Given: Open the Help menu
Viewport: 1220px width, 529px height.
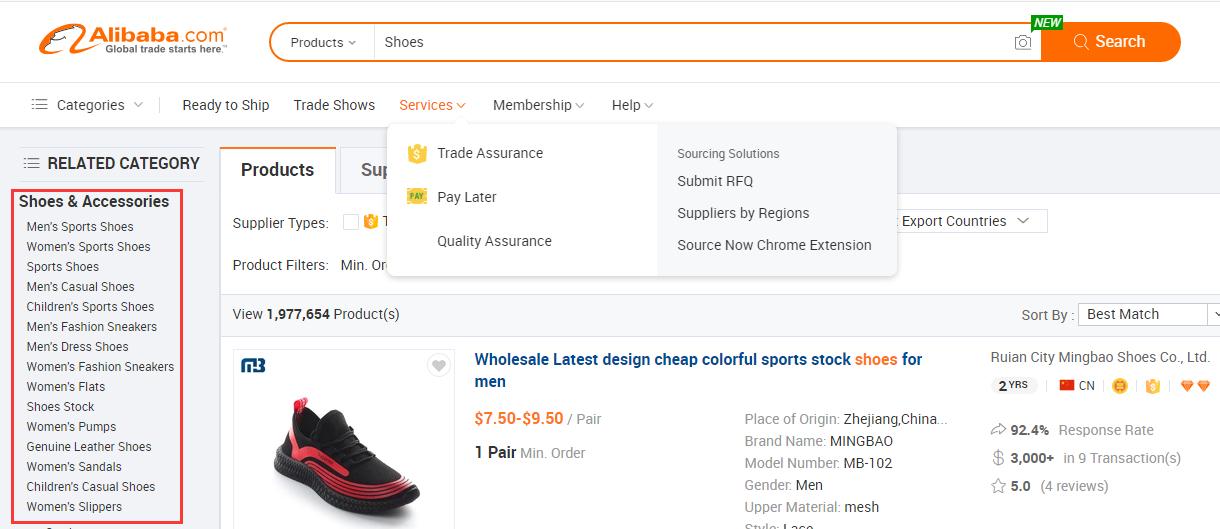Looking at the screenshot, I should tap(632, 105).
